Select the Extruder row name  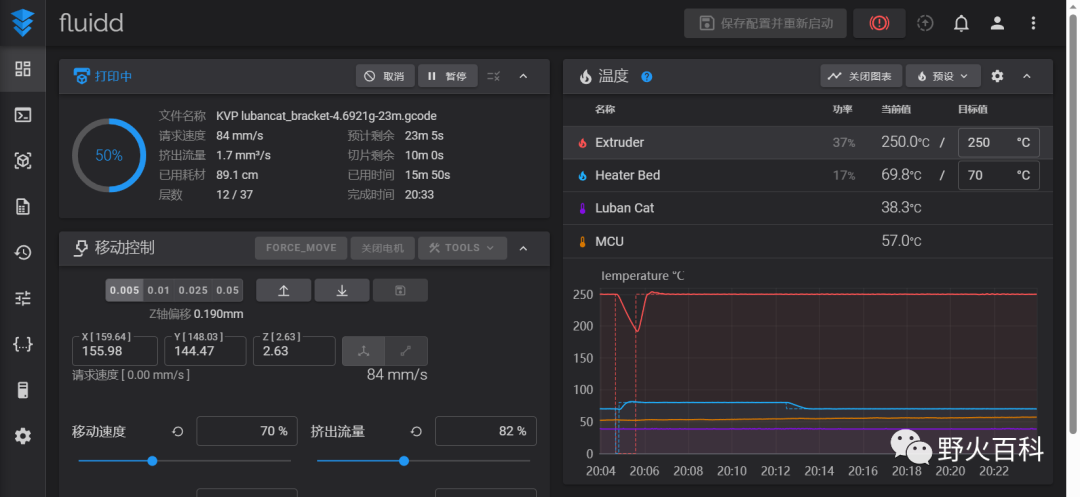tap(619, 142)
